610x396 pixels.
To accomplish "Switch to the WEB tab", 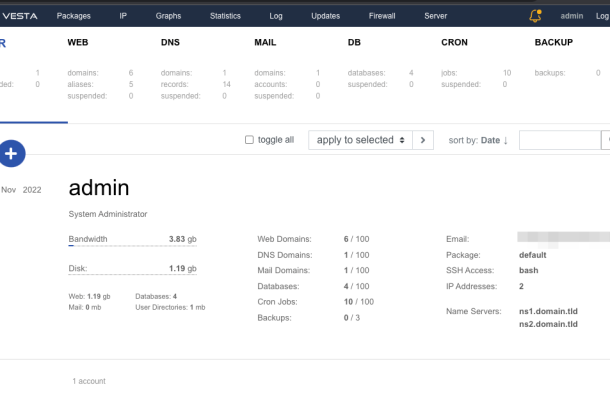I will [x=78, y=42].
